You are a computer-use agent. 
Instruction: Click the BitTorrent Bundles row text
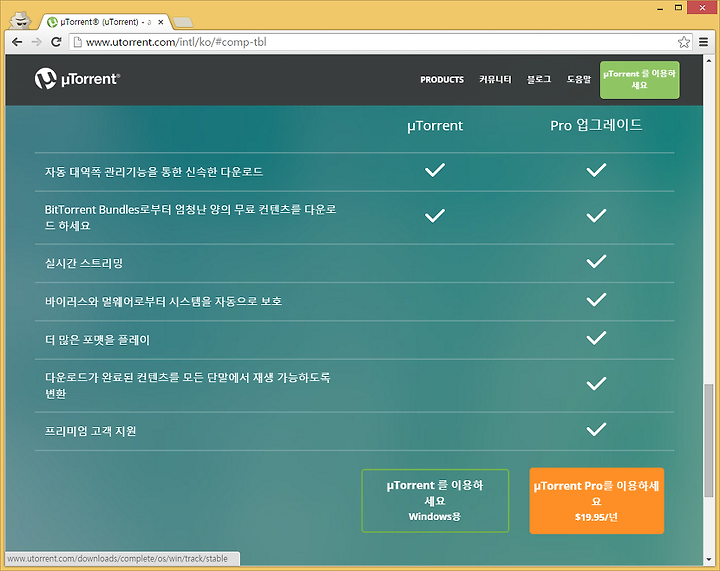(x=191, y=218)
